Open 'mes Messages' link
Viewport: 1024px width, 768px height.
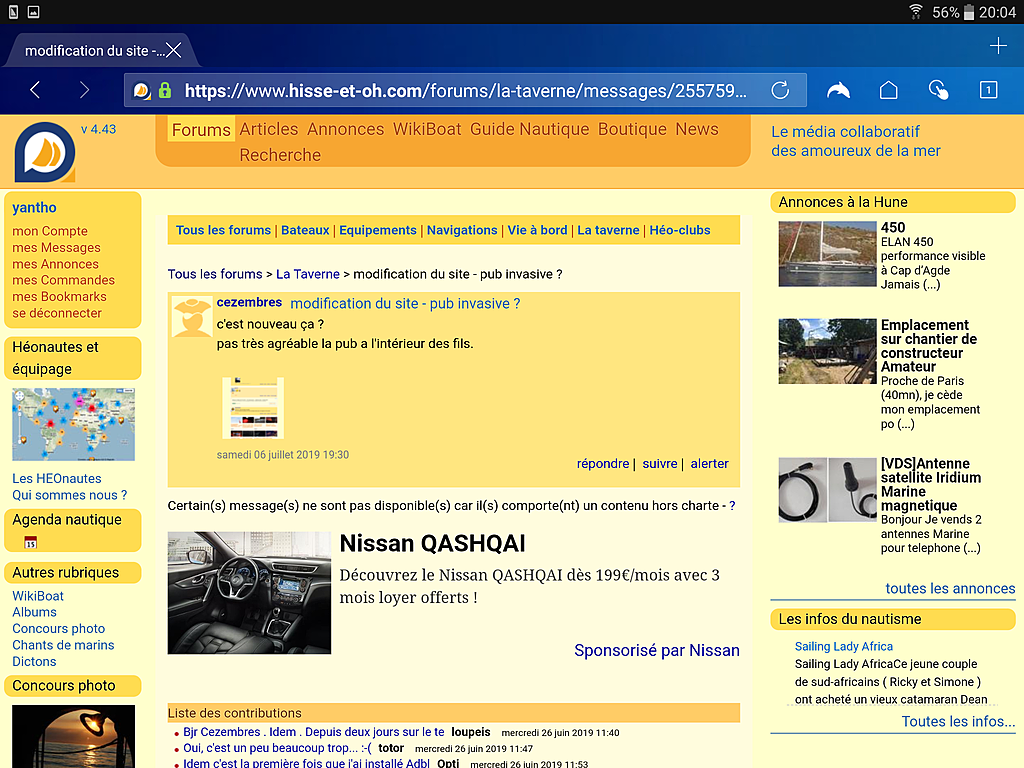[56, 248]
